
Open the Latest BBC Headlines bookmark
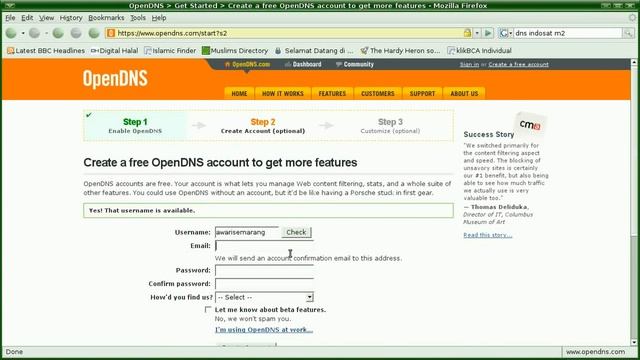[46, 51]
